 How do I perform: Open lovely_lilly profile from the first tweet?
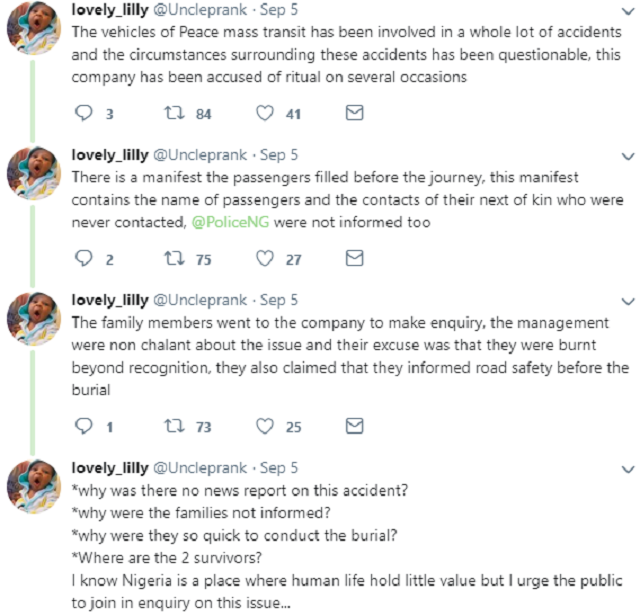[x=109, y=10]
